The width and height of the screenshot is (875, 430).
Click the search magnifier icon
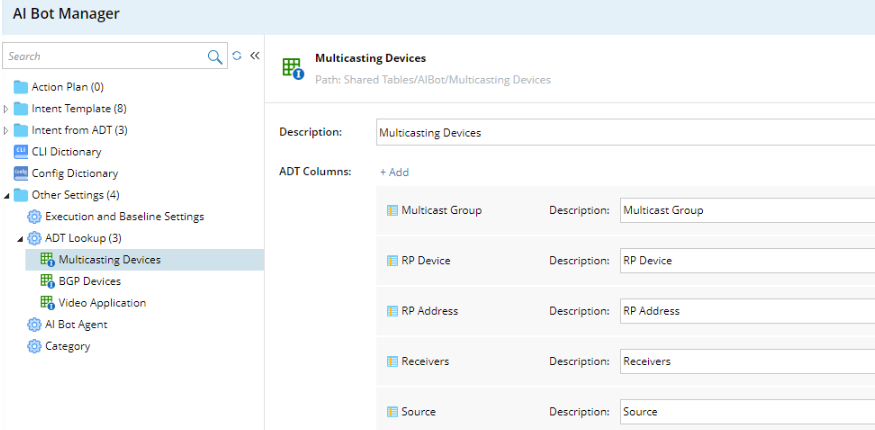pyautogui.click(x=215, y=57)
